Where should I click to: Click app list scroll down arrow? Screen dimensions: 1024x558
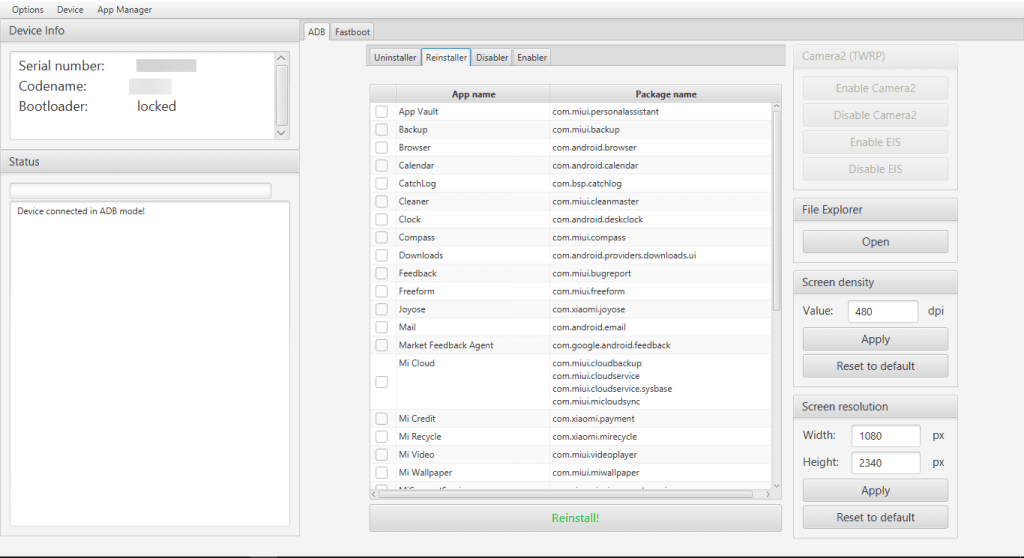click(776, 485)
